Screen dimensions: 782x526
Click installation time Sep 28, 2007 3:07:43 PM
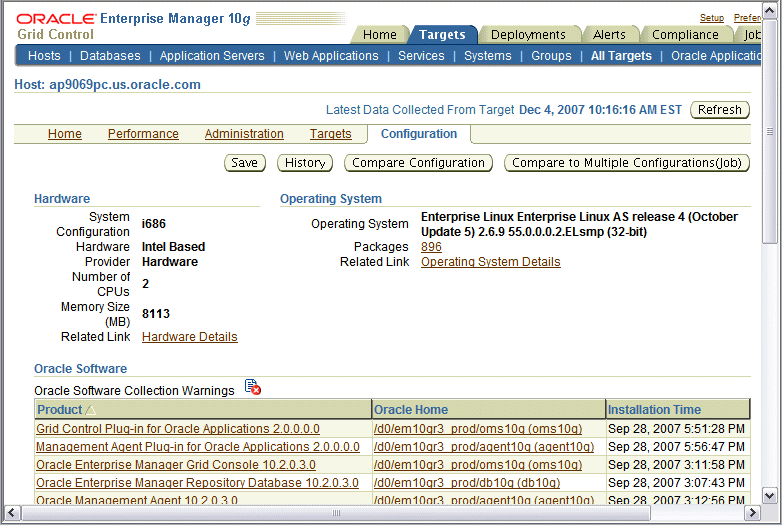coord(676,483)
